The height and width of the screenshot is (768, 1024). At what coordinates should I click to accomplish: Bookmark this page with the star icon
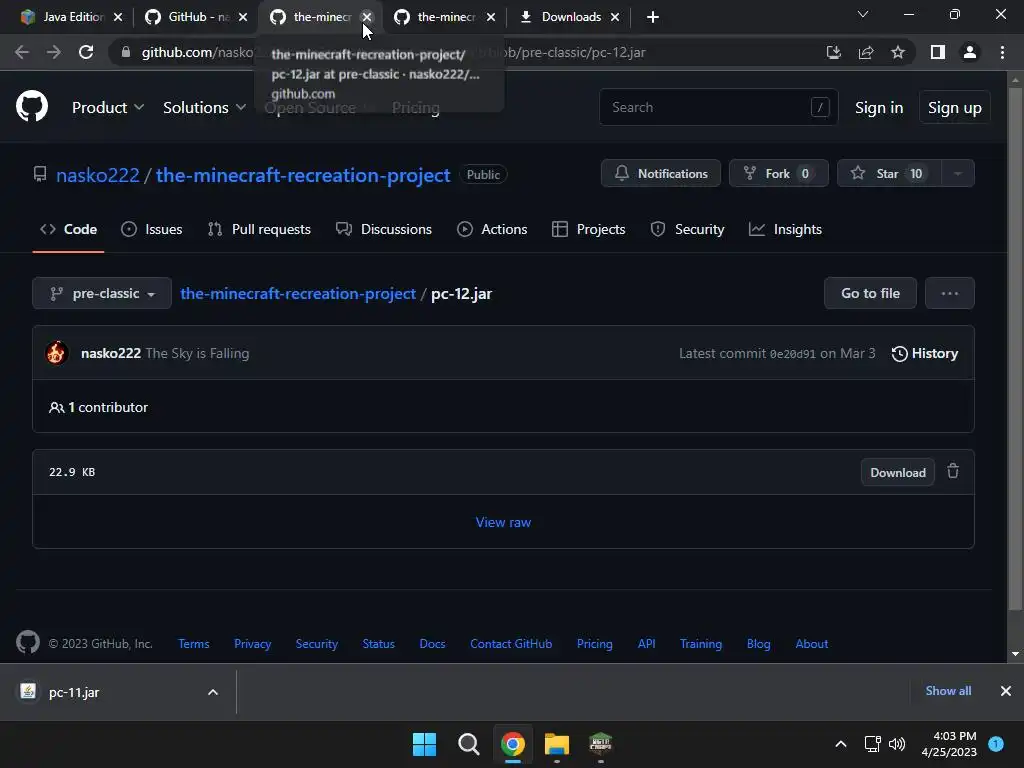point(898,52)
